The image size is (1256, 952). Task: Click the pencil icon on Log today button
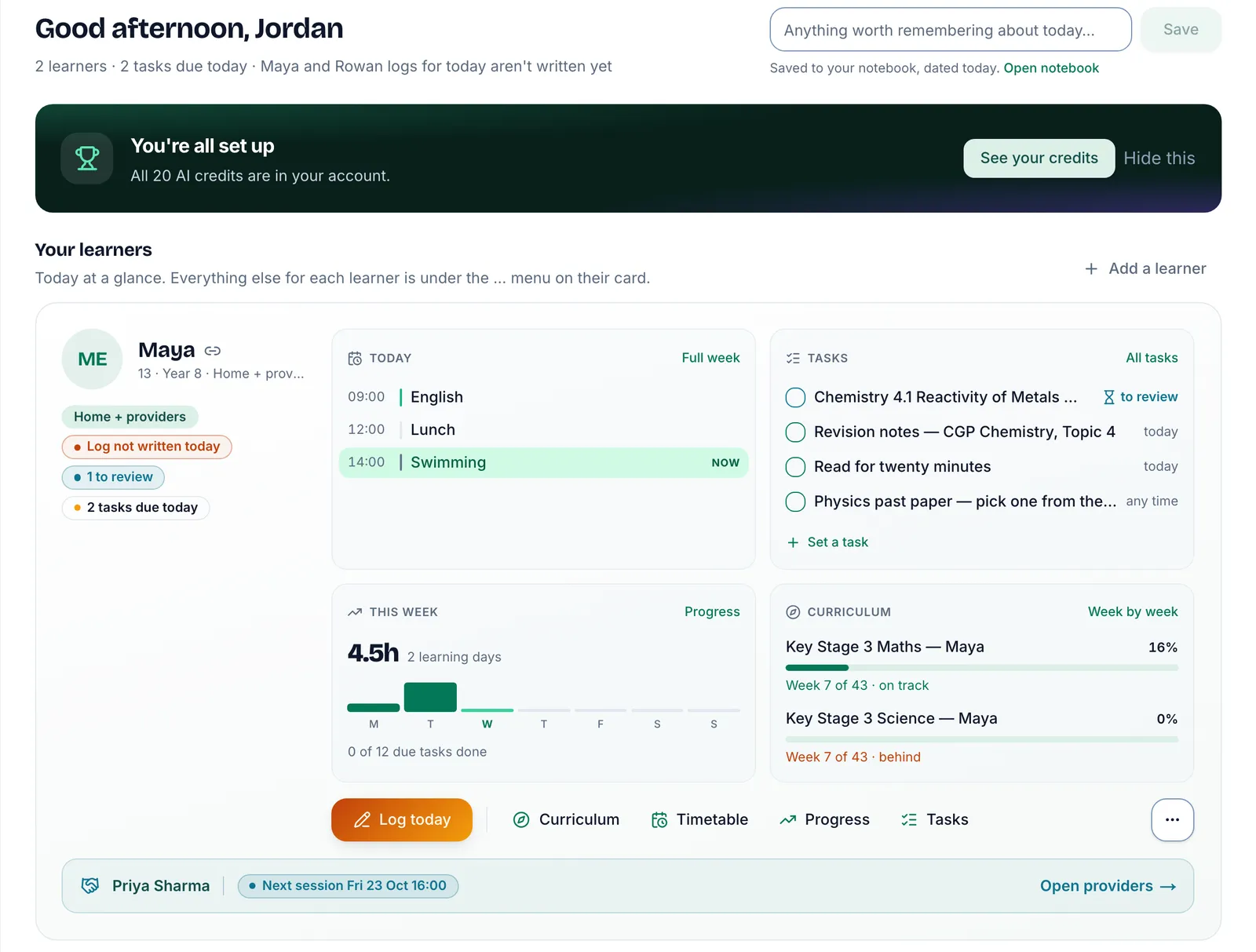coord(362,819)
